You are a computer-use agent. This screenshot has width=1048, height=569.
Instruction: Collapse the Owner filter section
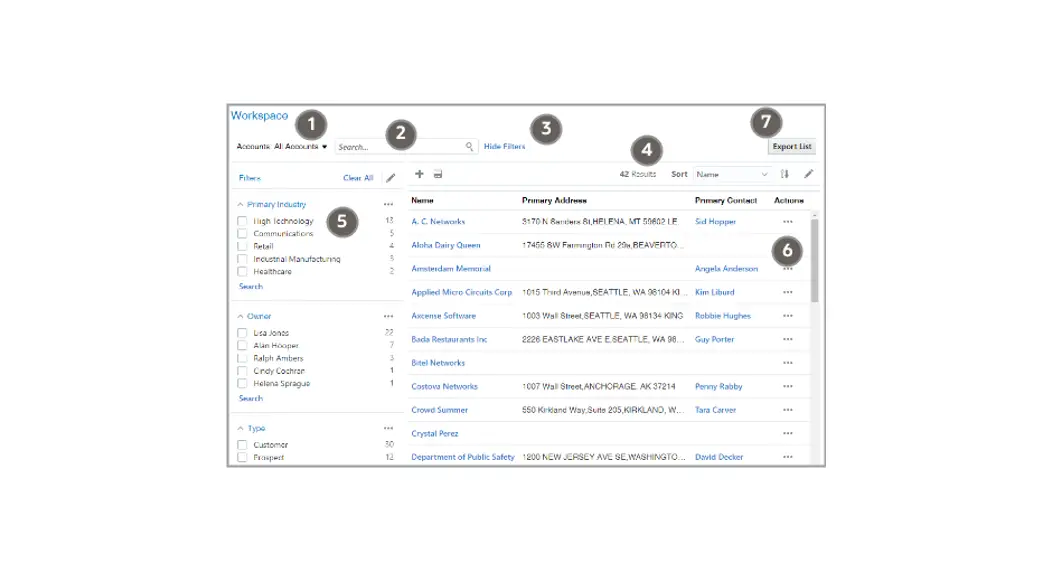(x=240, y=316)
